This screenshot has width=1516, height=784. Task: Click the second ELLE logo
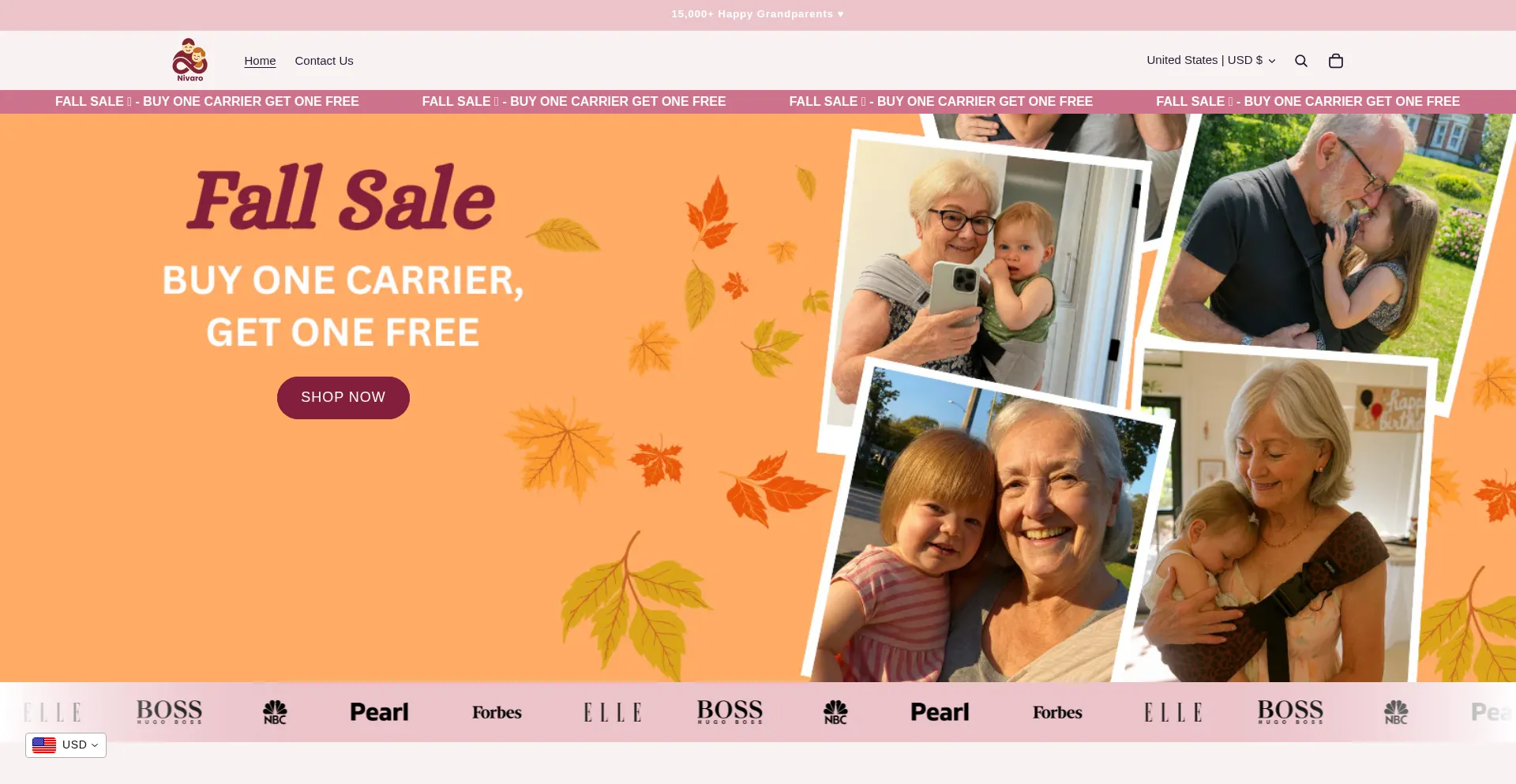point(613,712)
